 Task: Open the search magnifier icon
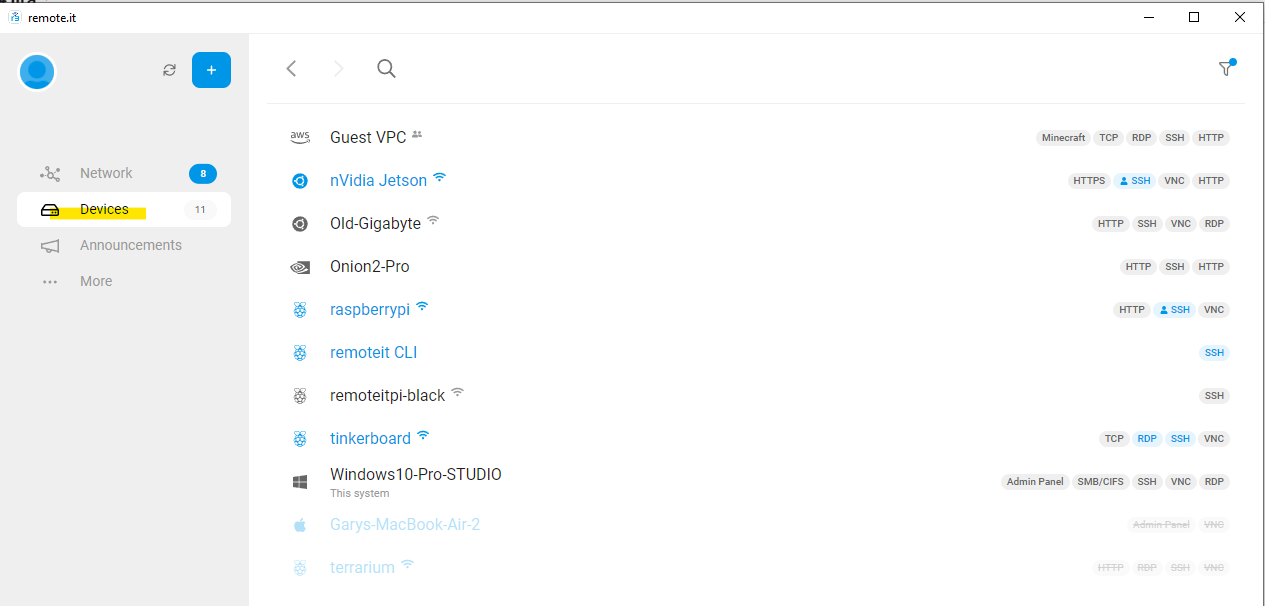coord(386,68)
